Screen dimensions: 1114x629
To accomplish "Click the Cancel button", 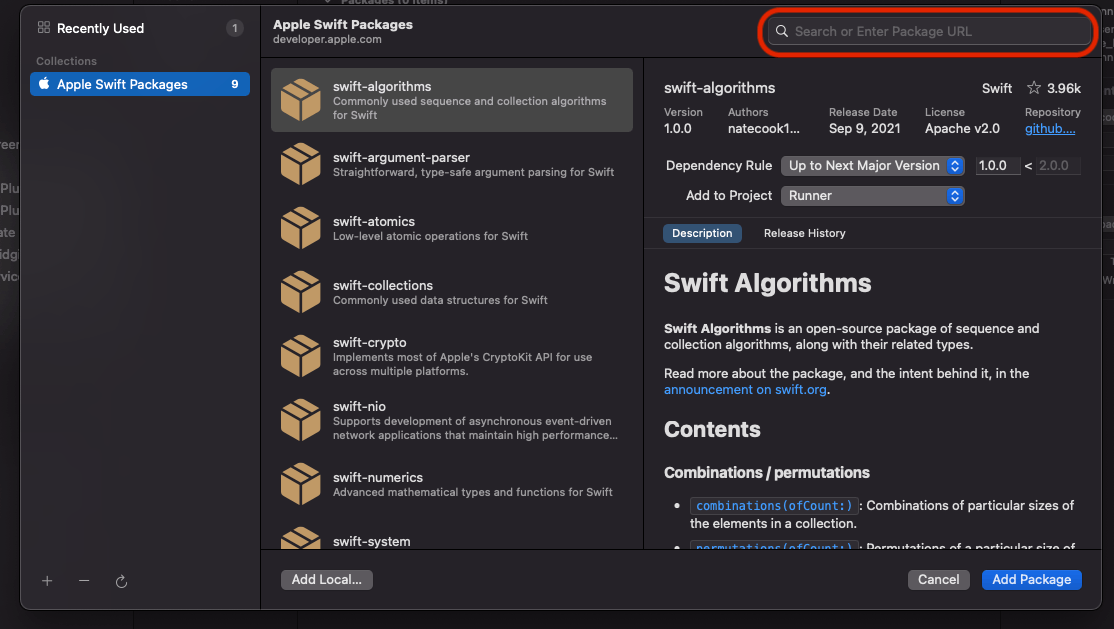I will [939, 579].
